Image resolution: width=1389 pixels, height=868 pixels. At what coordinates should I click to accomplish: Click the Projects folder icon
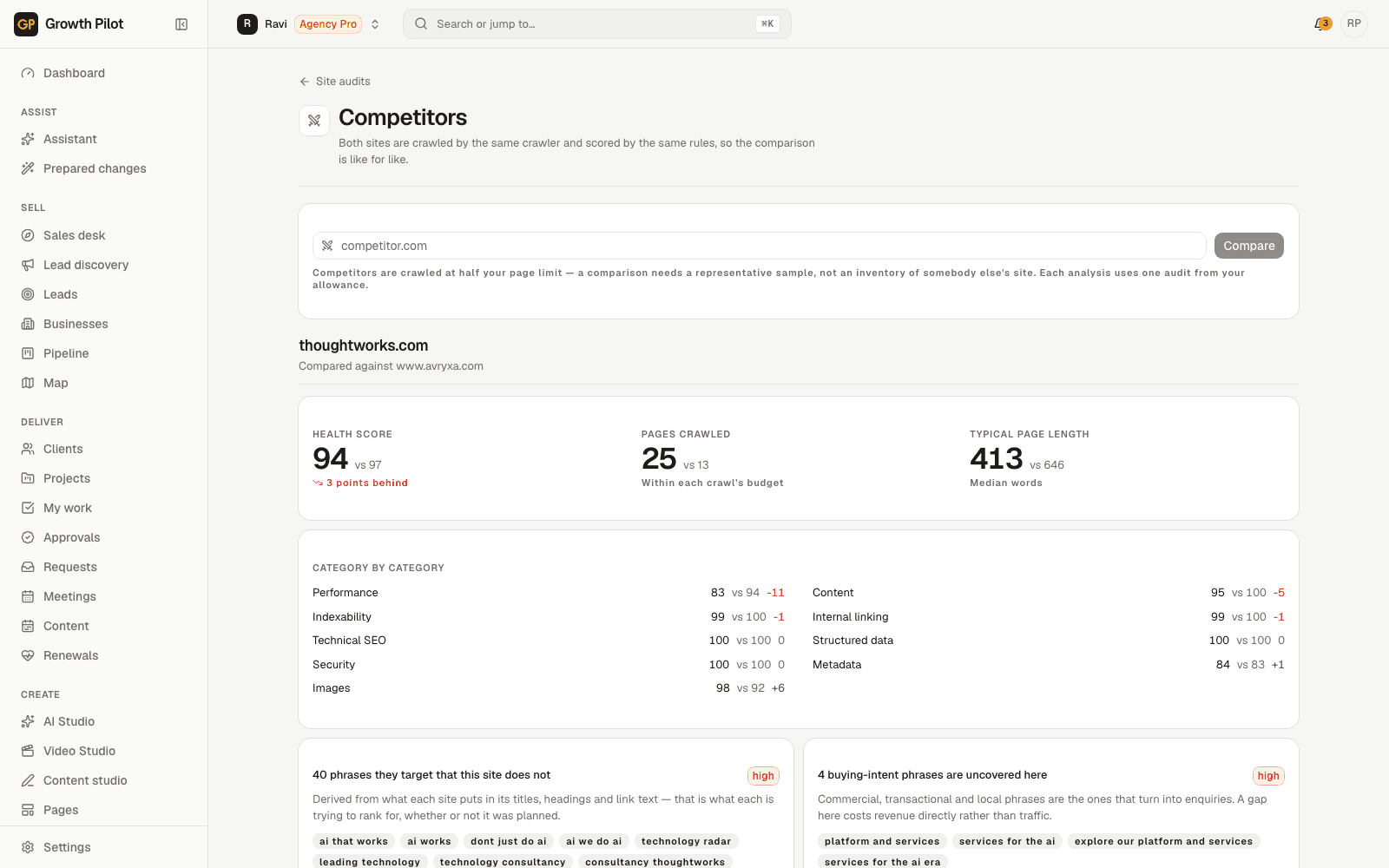pos(28,478)
